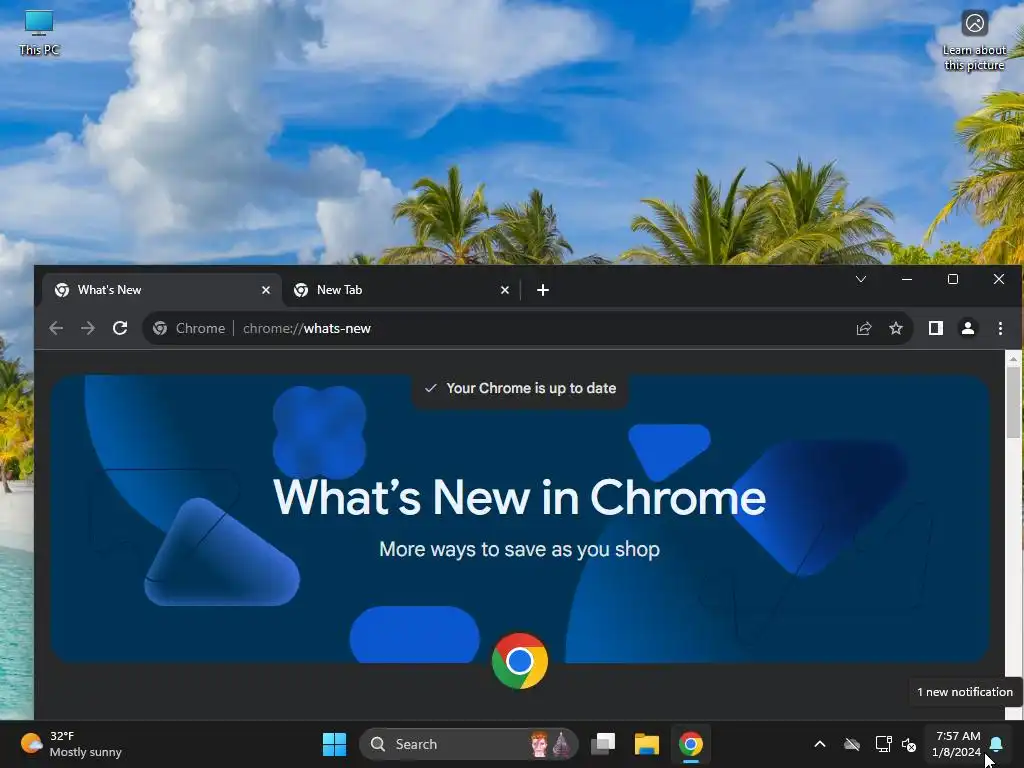Viewport: 1024px width, 768px height.
Task: Open the notification bell icon
Action: (x=997, y=744)
